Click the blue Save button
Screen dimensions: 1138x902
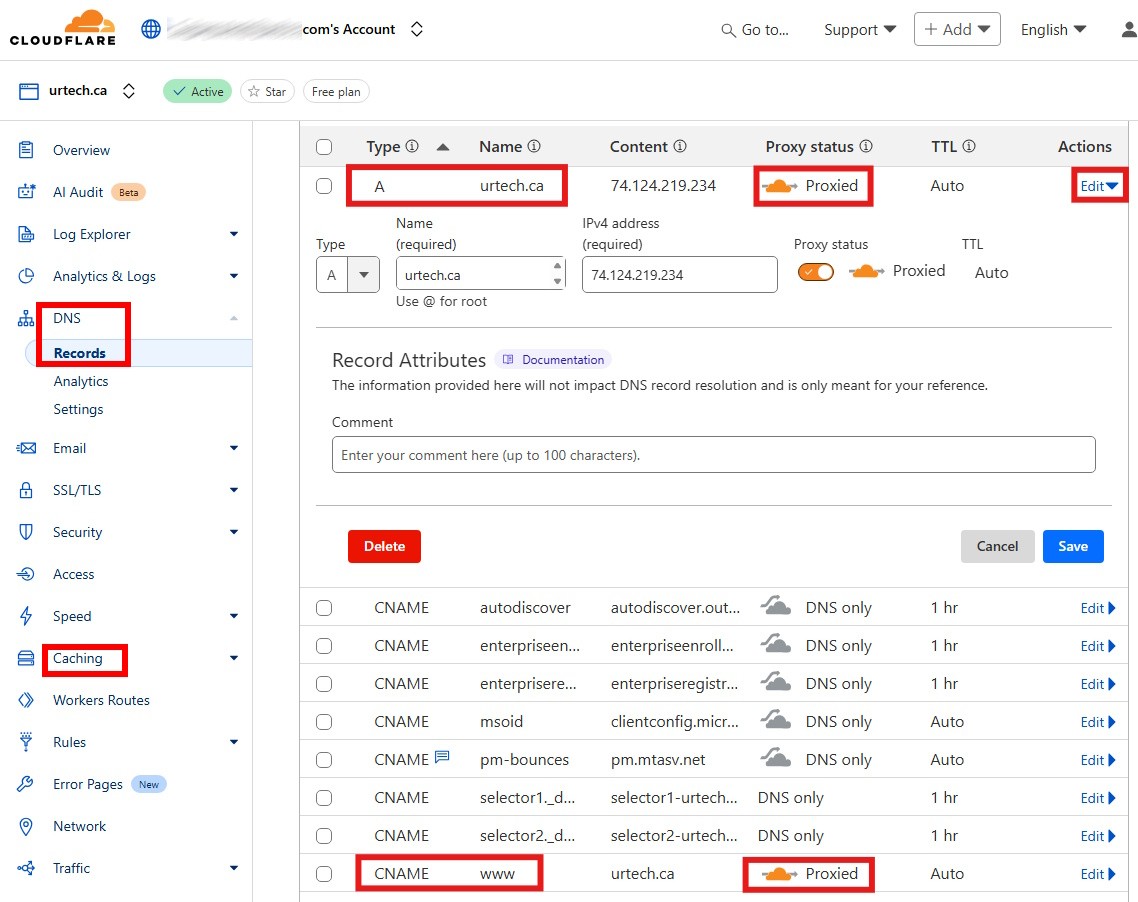click(x=1072, y=546)
